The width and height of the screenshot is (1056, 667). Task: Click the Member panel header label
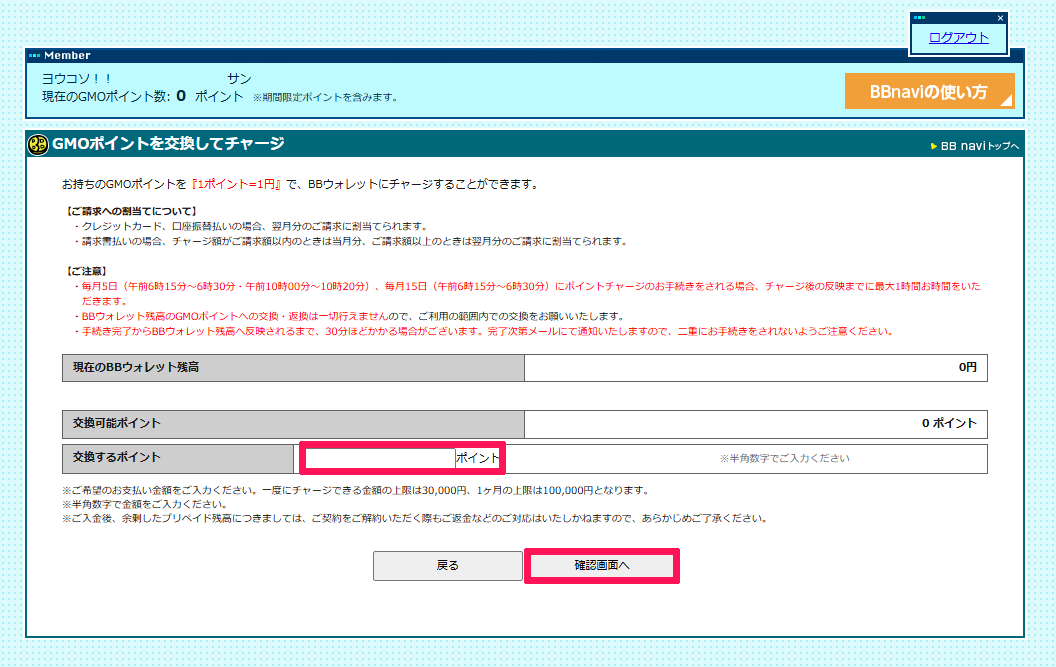pyautogui.click(x=67, y=55)
